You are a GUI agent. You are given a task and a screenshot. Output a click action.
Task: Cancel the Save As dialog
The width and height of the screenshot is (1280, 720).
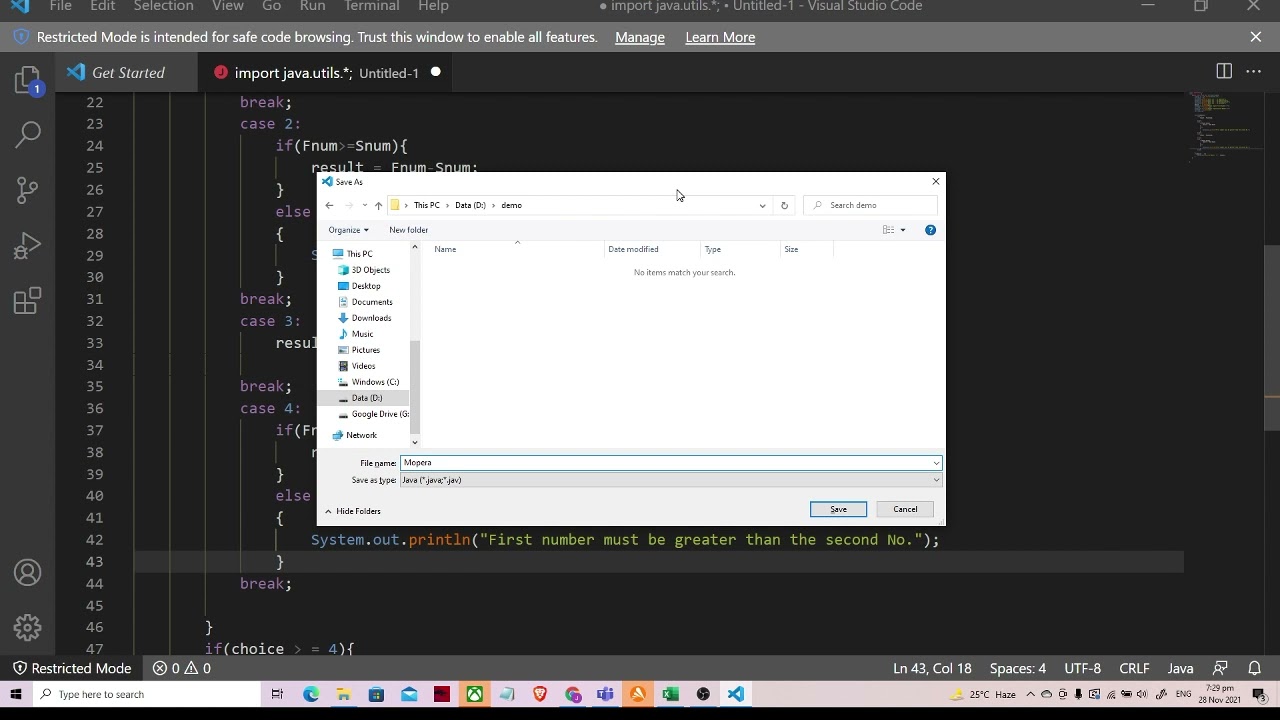905,510
